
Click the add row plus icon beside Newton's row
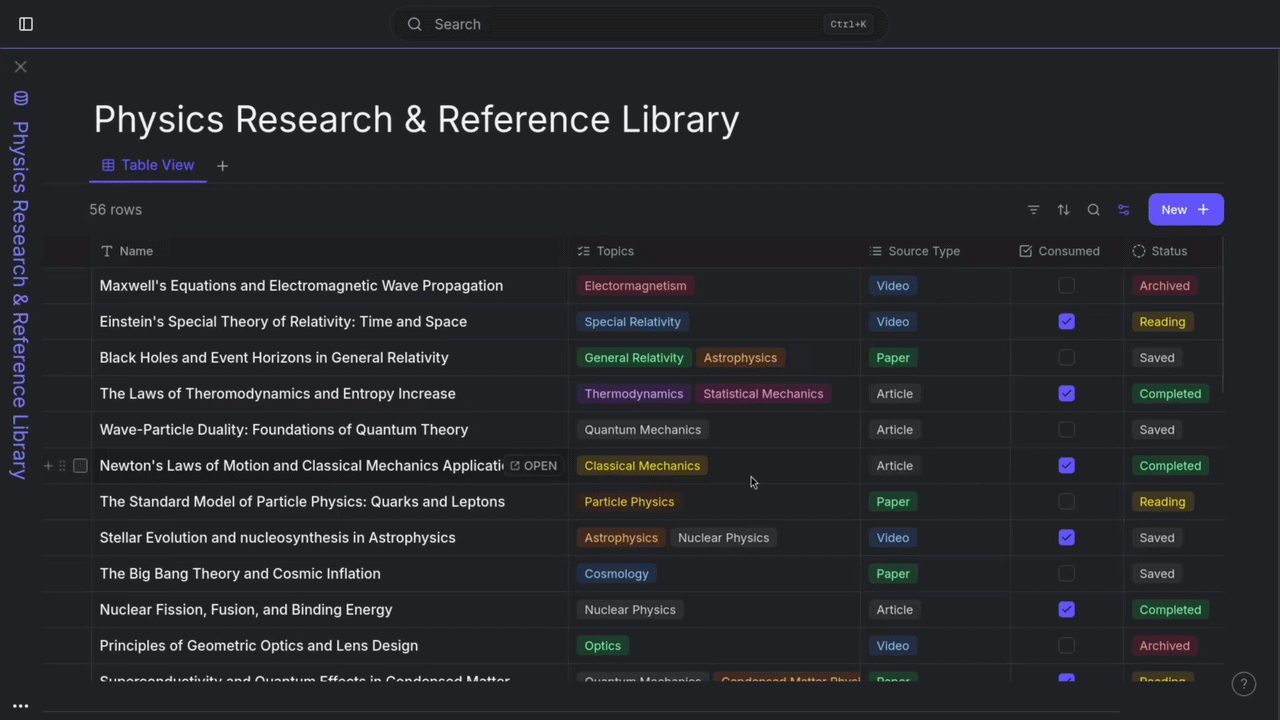48,466
